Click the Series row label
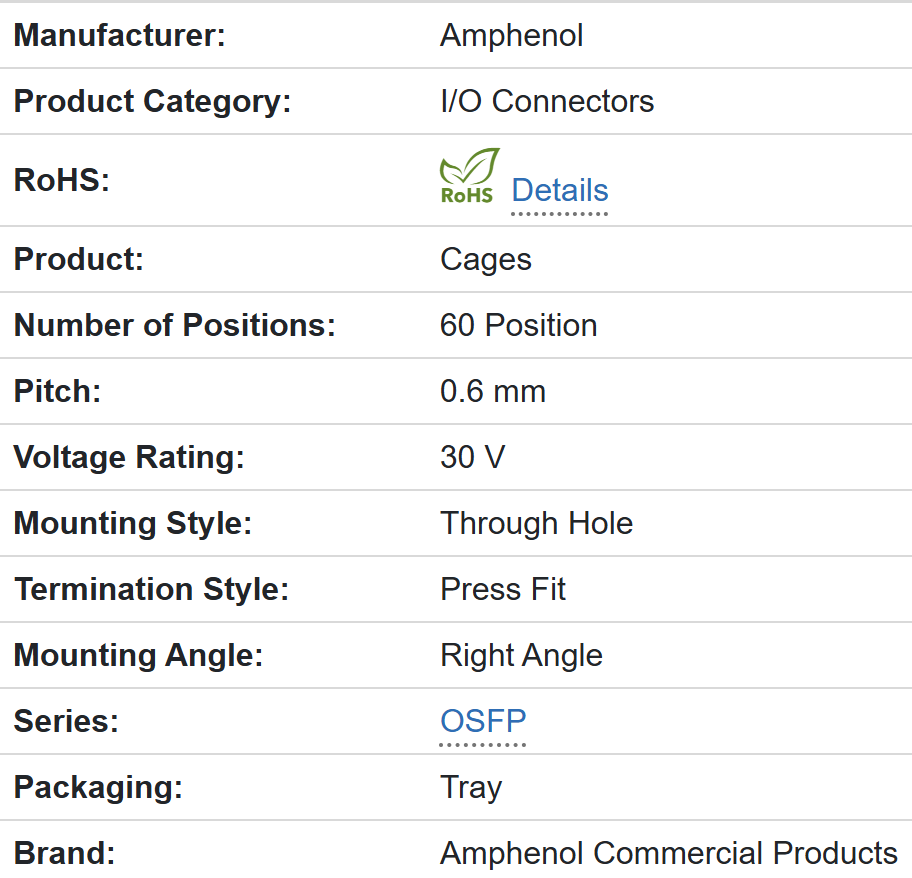 [x=66, y=721]
